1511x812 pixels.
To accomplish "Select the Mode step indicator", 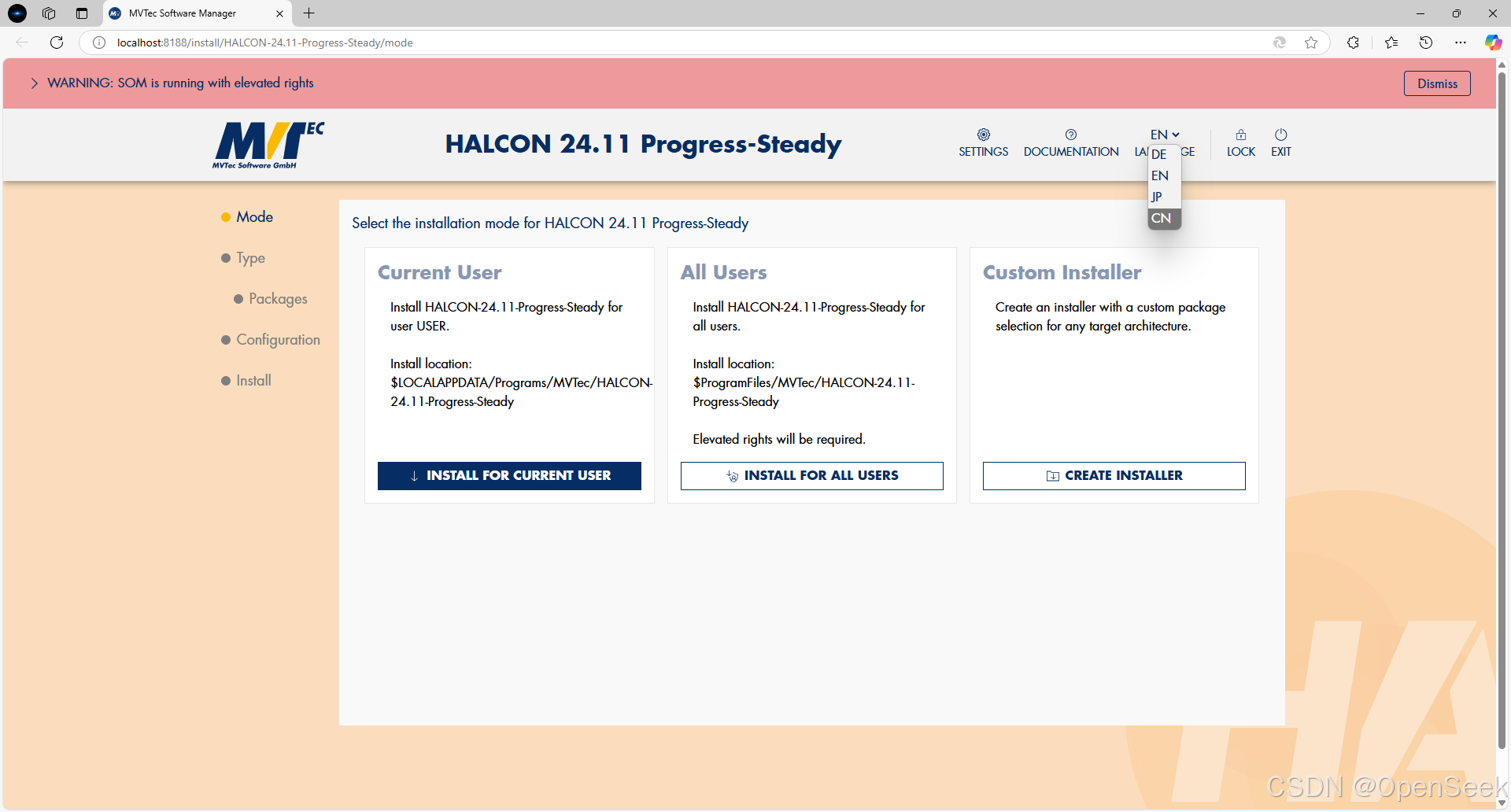I will pyautogui.click(x=253, y=216).
